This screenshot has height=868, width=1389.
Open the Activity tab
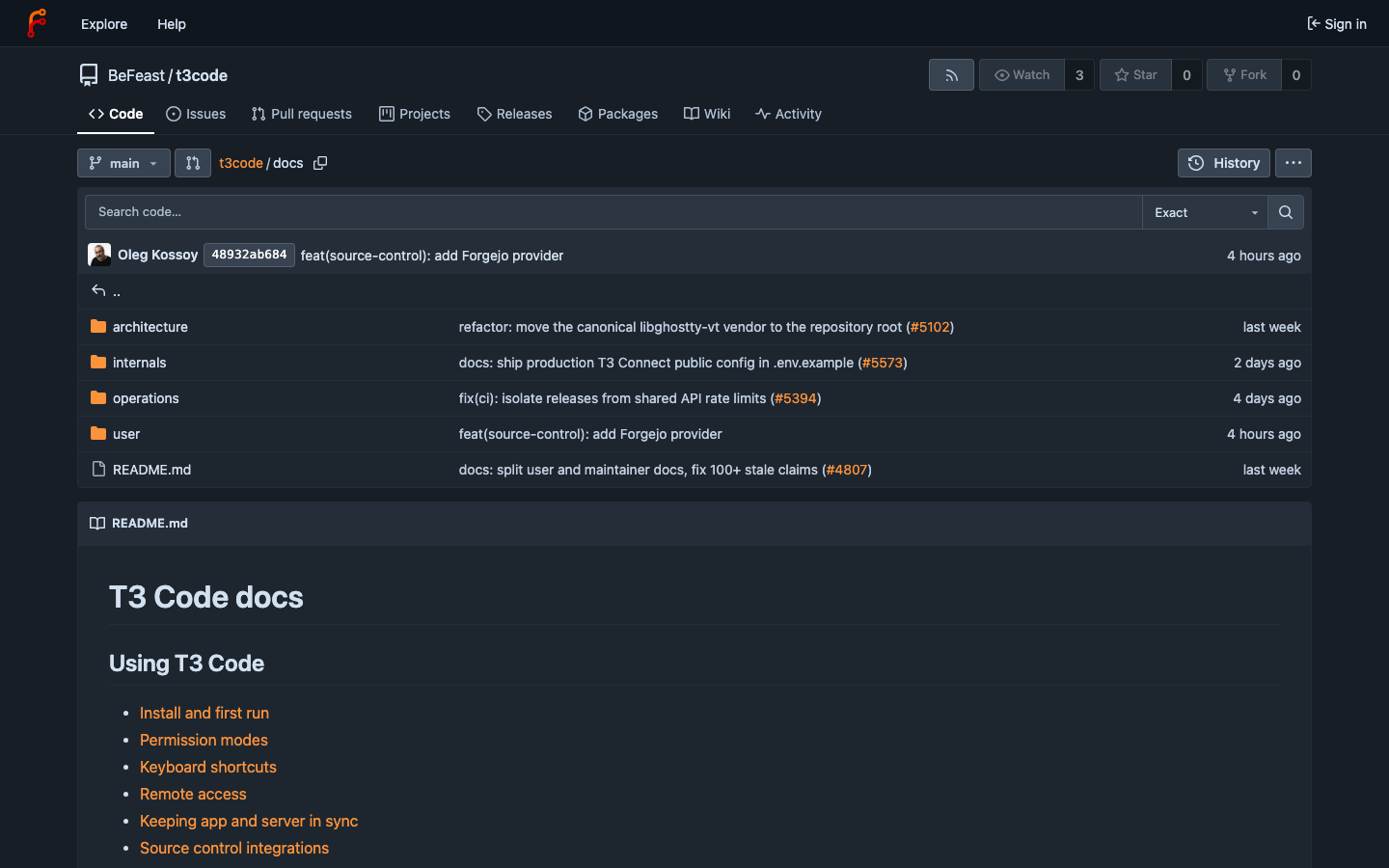[789, 114]
